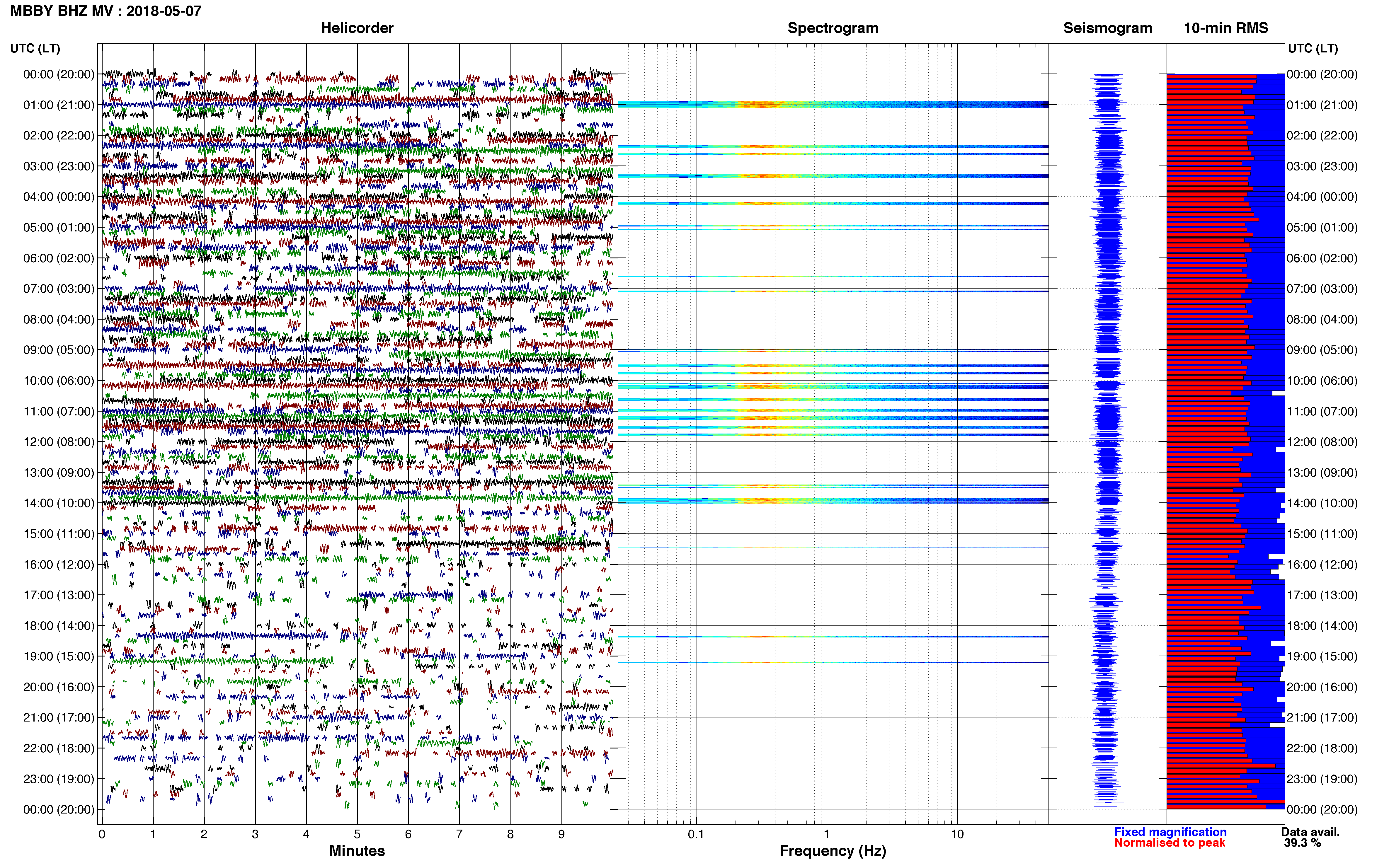Click the left '05:00 (01:00)' time label
Image resolution: width=1389 pixels, height=868 pixels.
point(59,227)
